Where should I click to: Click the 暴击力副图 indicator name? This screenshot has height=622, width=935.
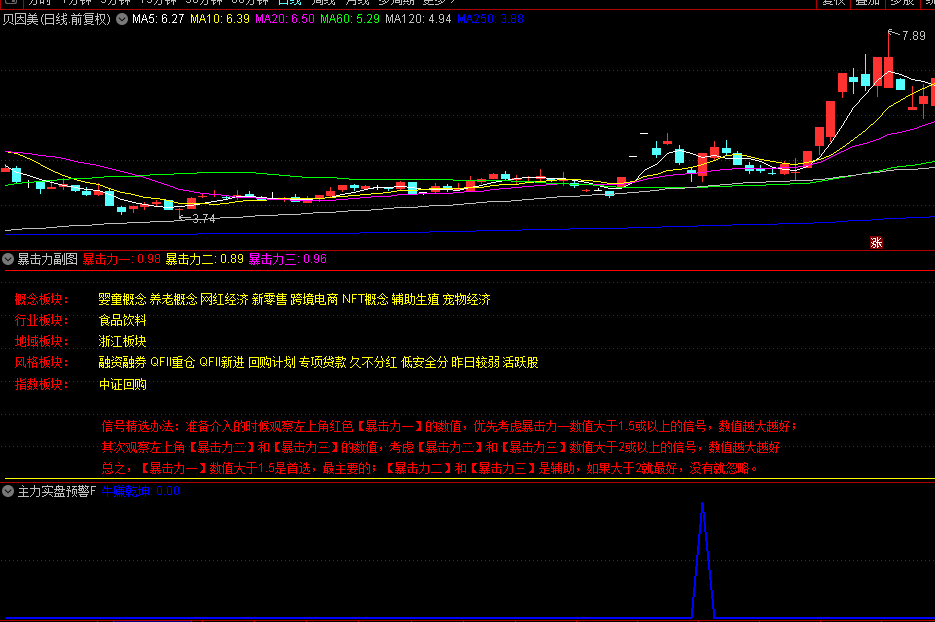tap(48, 259)
